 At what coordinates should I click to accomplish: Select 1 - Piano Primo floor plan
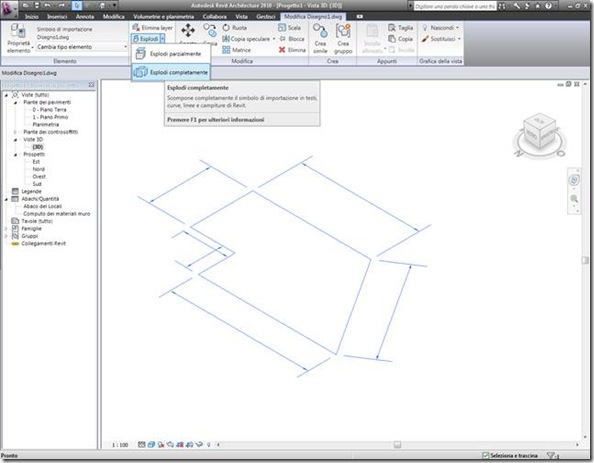pos(50,117)
